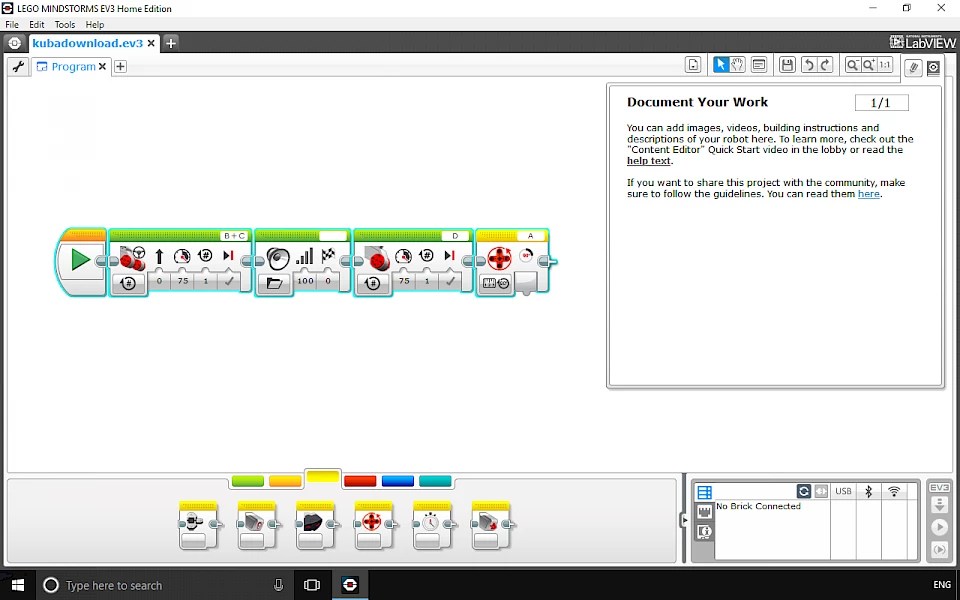Toggle Content Editor pencil edit mode
This screenshot has width=960, height=600.
pos(913,67)
